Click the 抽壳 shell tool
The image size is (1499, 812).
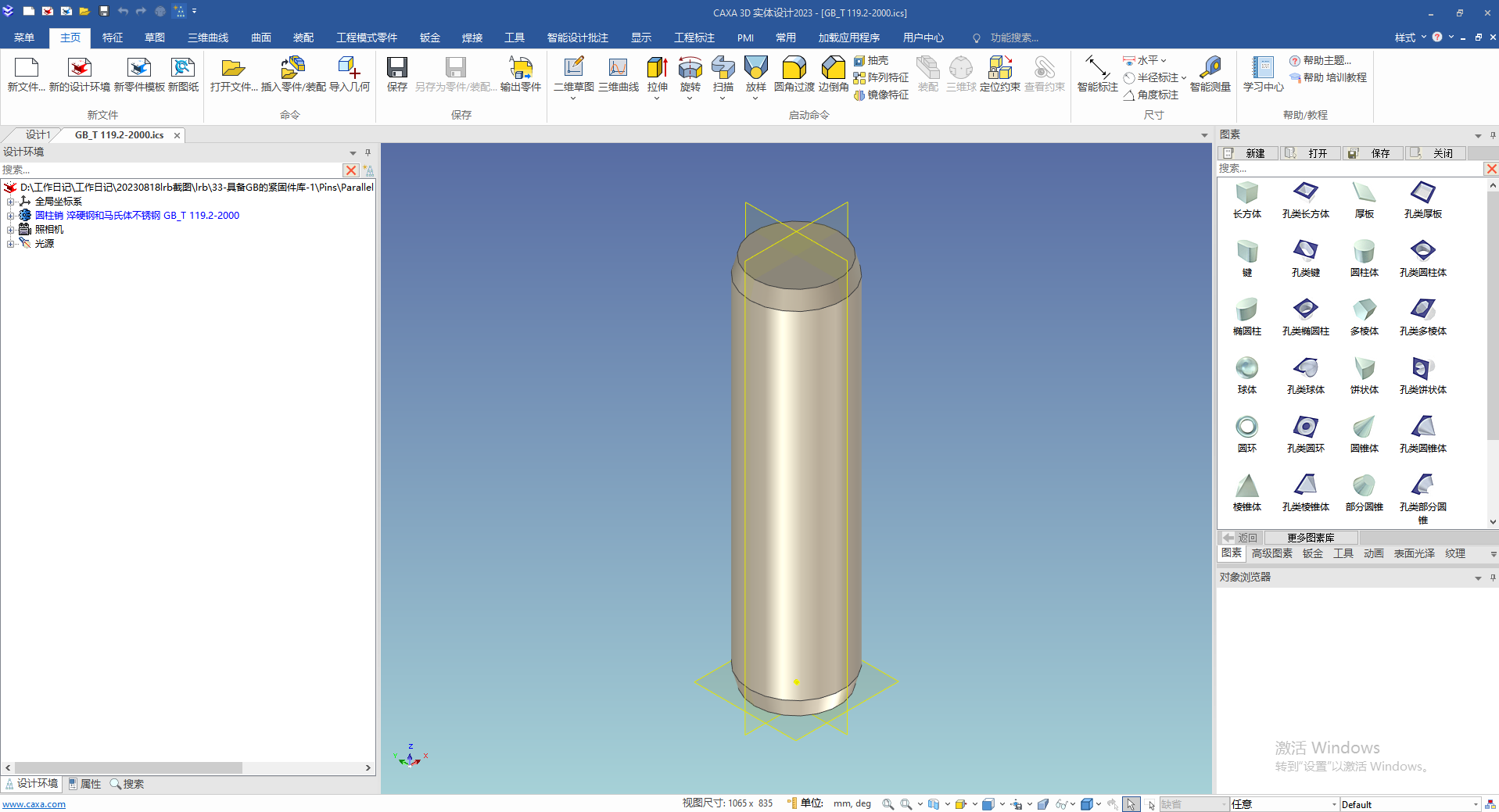(x=871, y=60)
